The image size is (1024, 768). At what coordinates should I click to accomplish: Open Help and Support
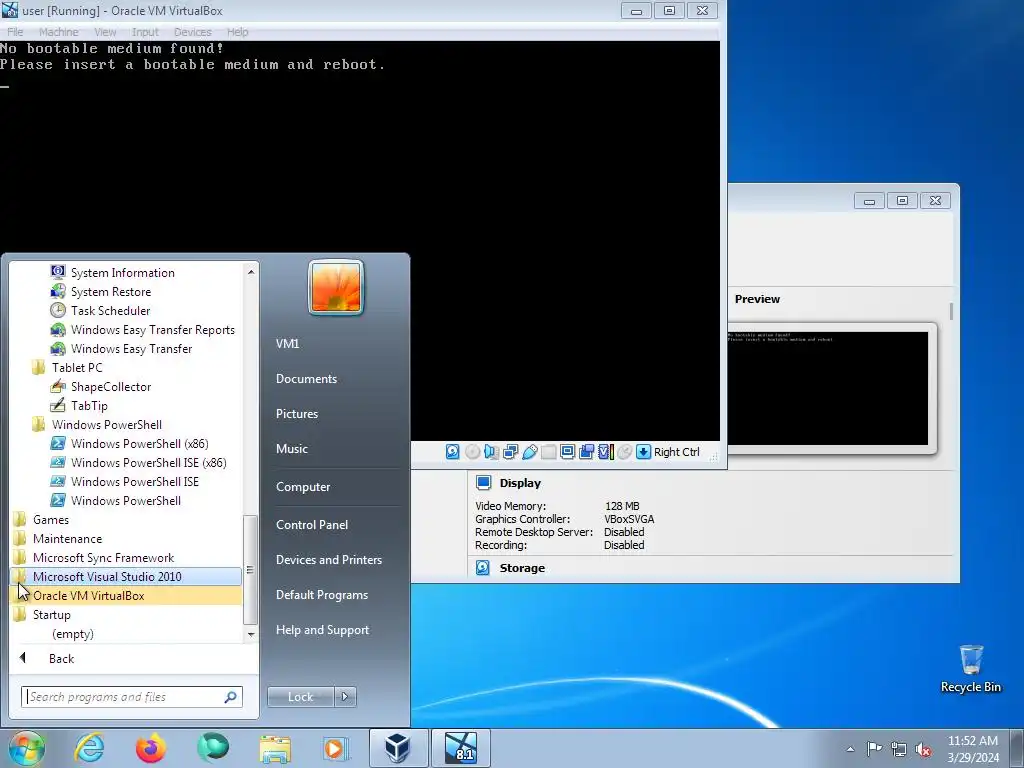(322, 630)
